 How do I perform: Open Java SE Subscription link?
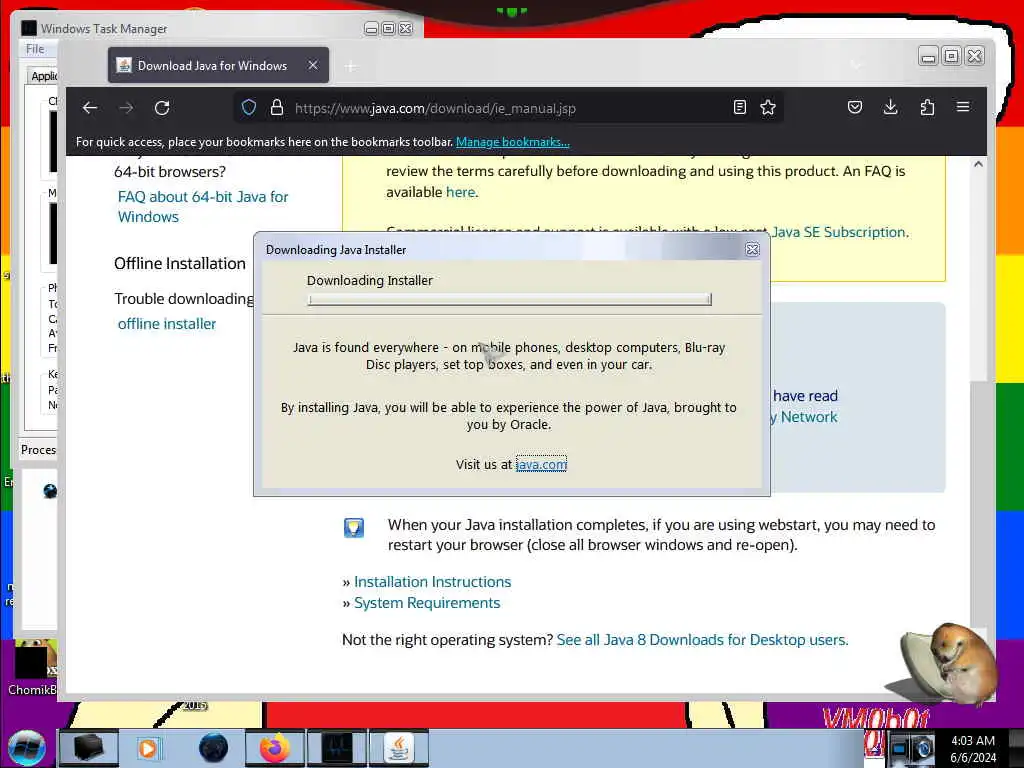tap(839, 232)
